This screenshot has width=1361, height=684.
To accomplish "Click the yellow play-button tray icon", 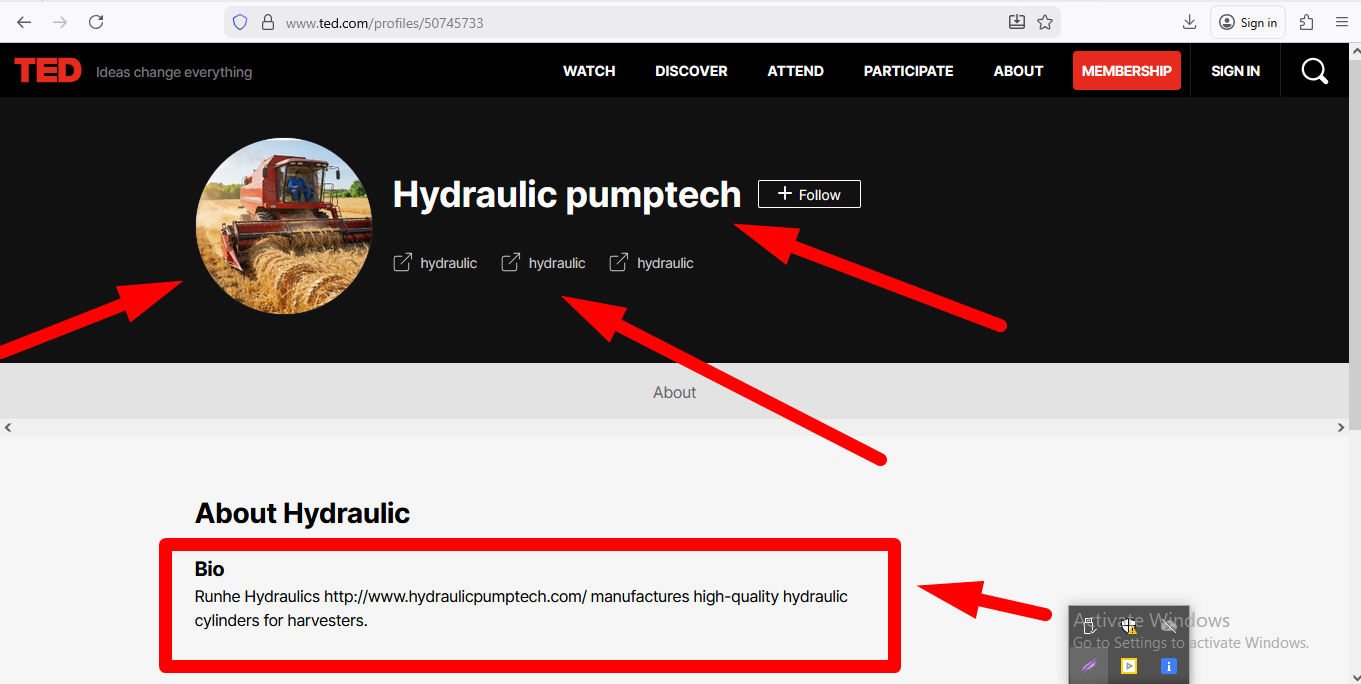I will (x=1129, y=666).
